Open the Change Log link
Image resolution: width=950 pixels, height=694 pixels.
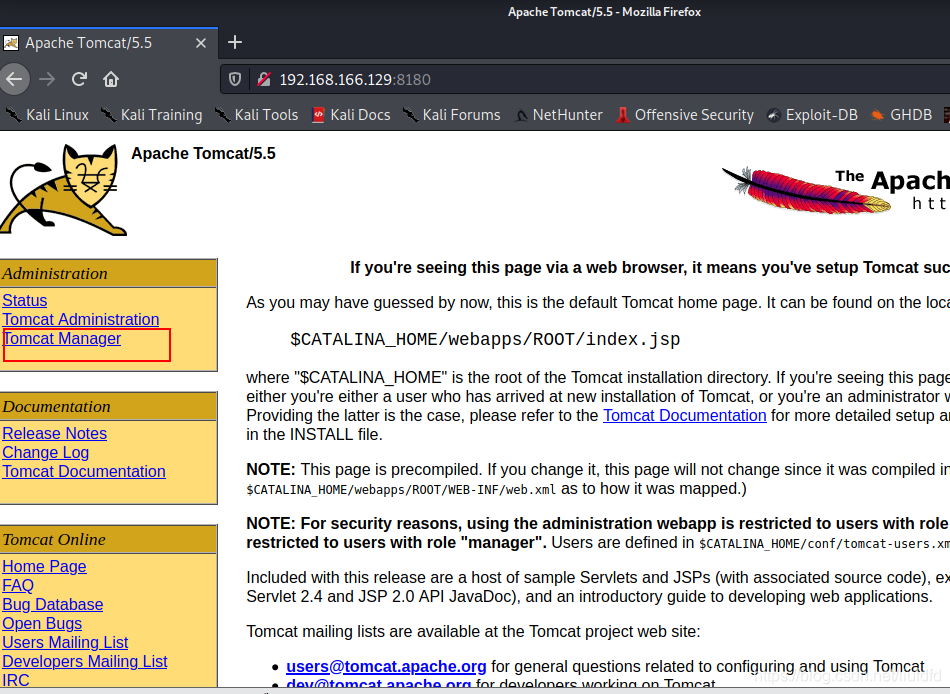point(45,453)
